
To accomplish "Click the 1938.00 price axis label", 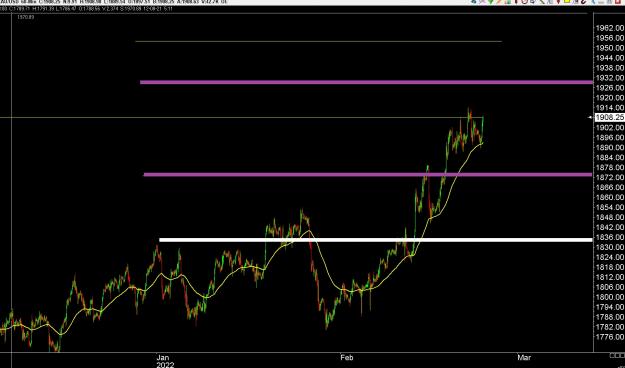I will (610, 68).
